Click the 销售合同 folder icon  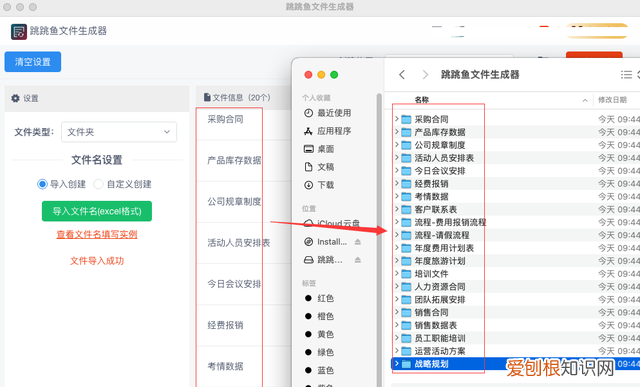pyautogui.click(x=406, y=312)
